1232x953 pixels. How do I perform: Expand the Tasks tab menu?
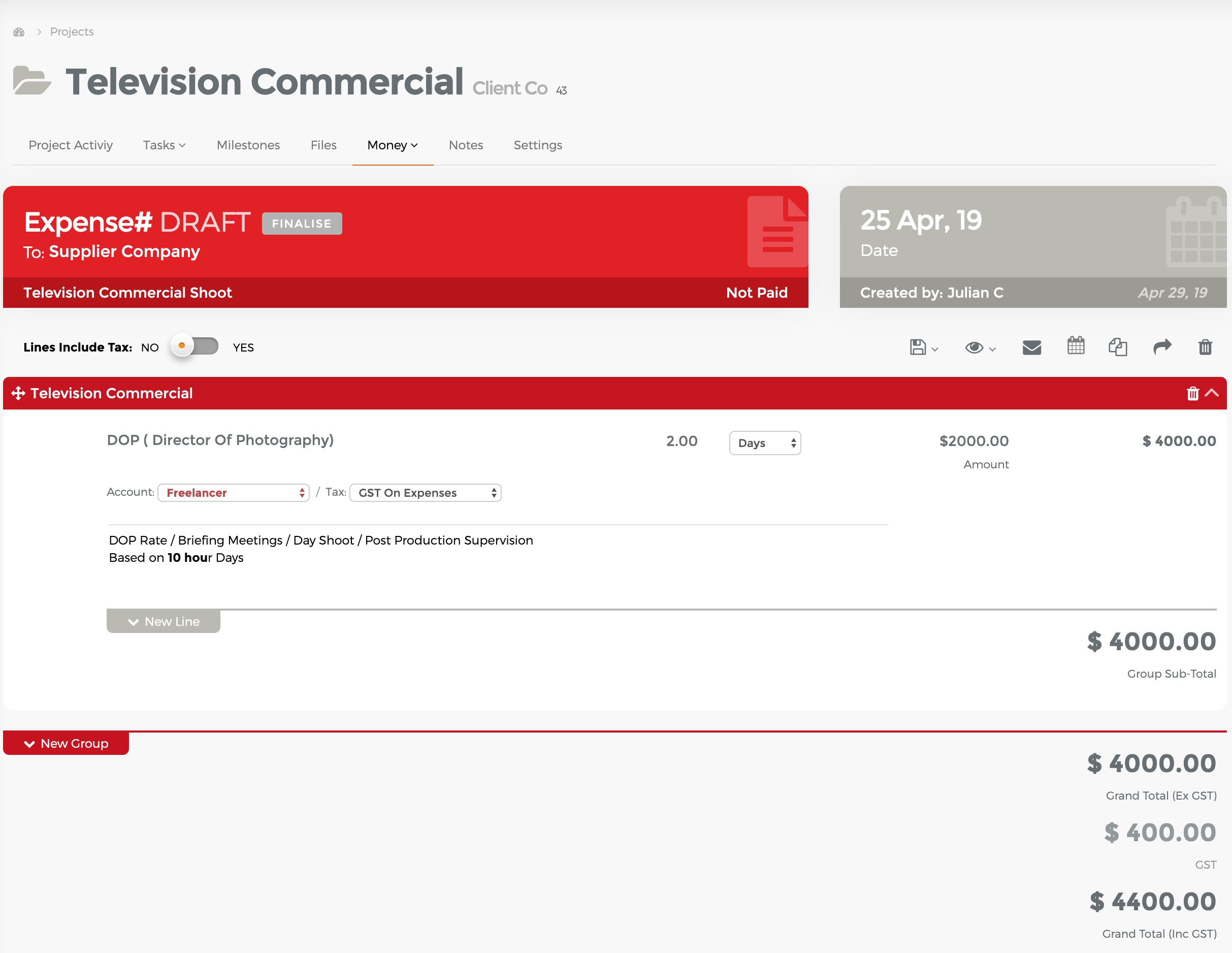click(164, 145)
